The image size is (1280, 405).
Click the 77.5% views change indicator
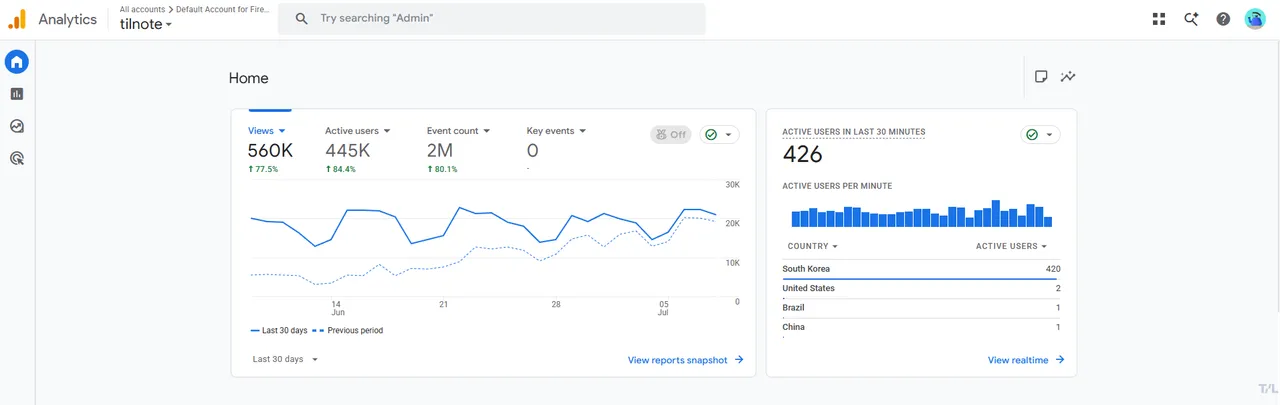click(263, 169)
